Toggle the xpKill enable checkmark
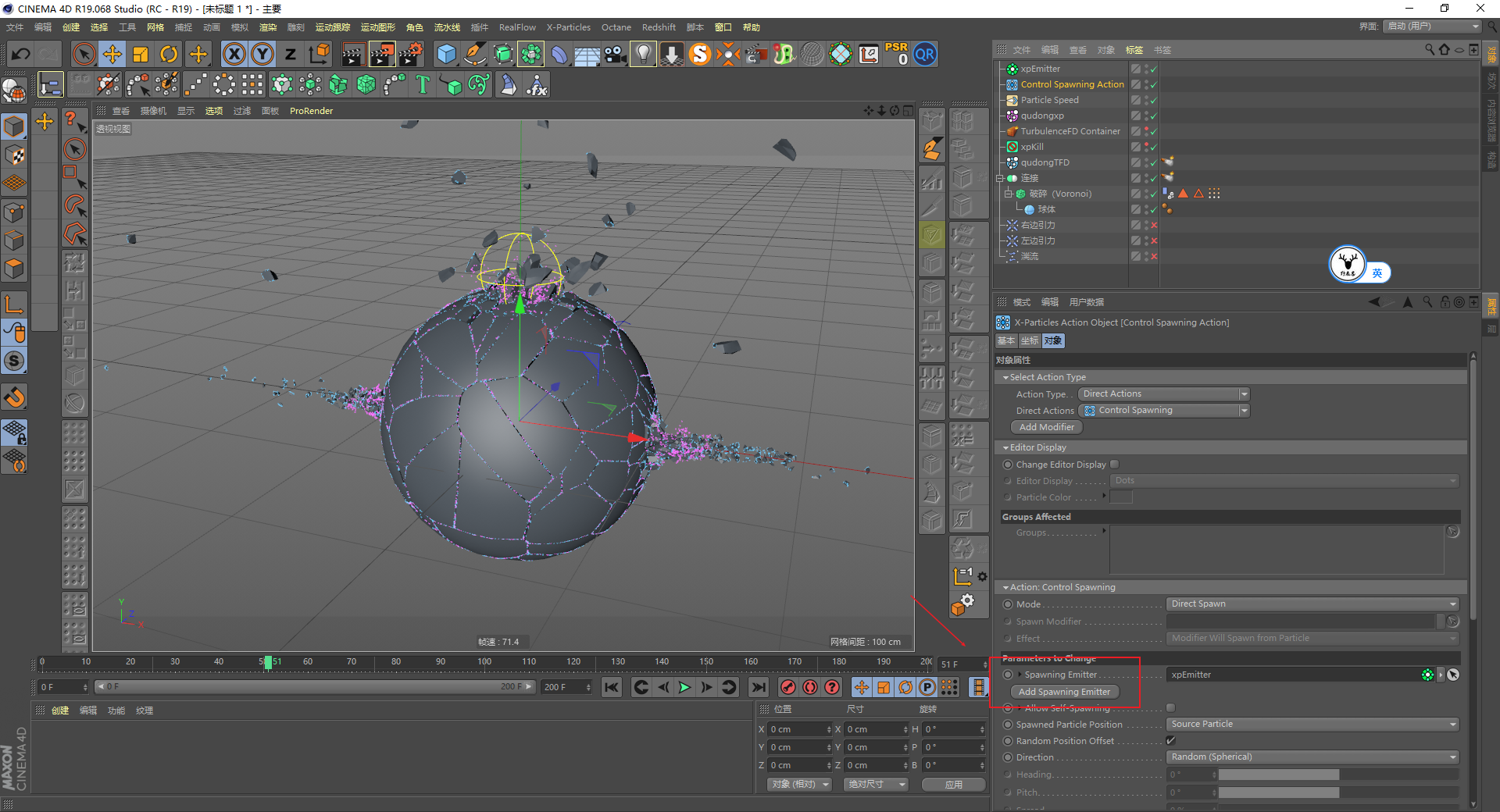This screenshot has height=812, width=1500. point(1153,147)
